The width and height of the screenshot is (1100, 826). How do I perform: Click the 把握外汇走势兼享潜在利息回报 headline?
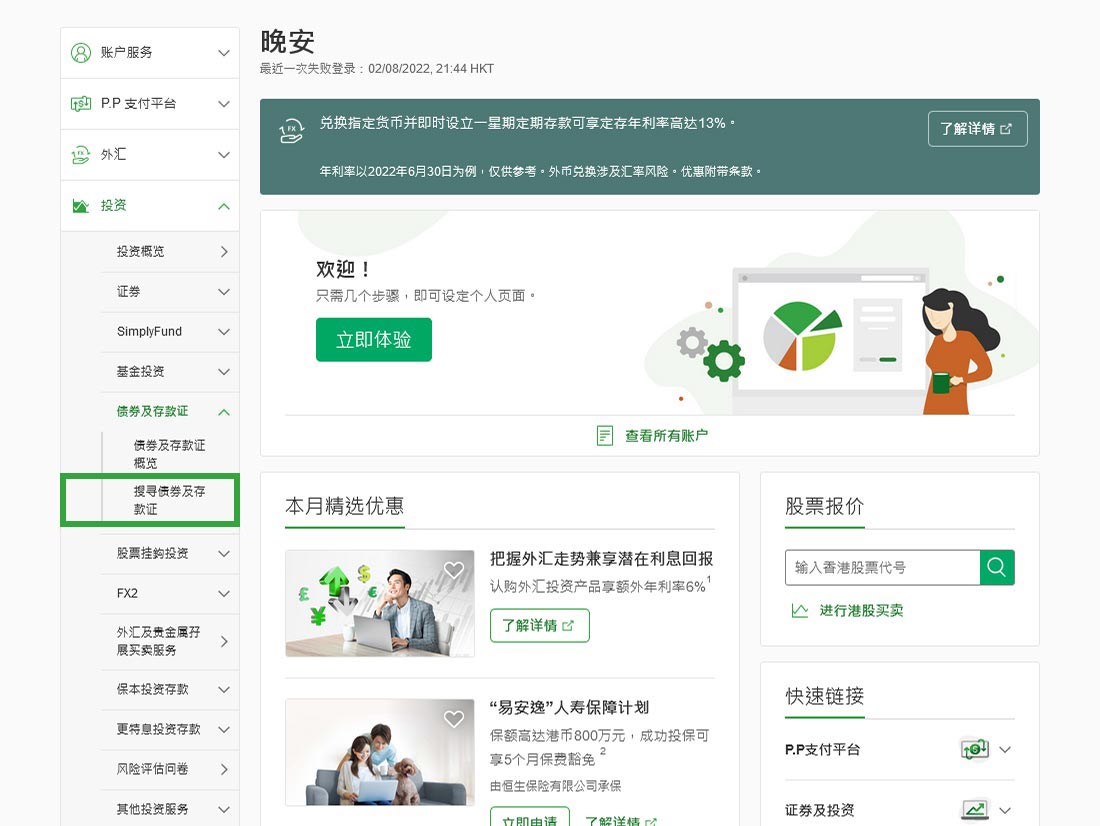601,559
